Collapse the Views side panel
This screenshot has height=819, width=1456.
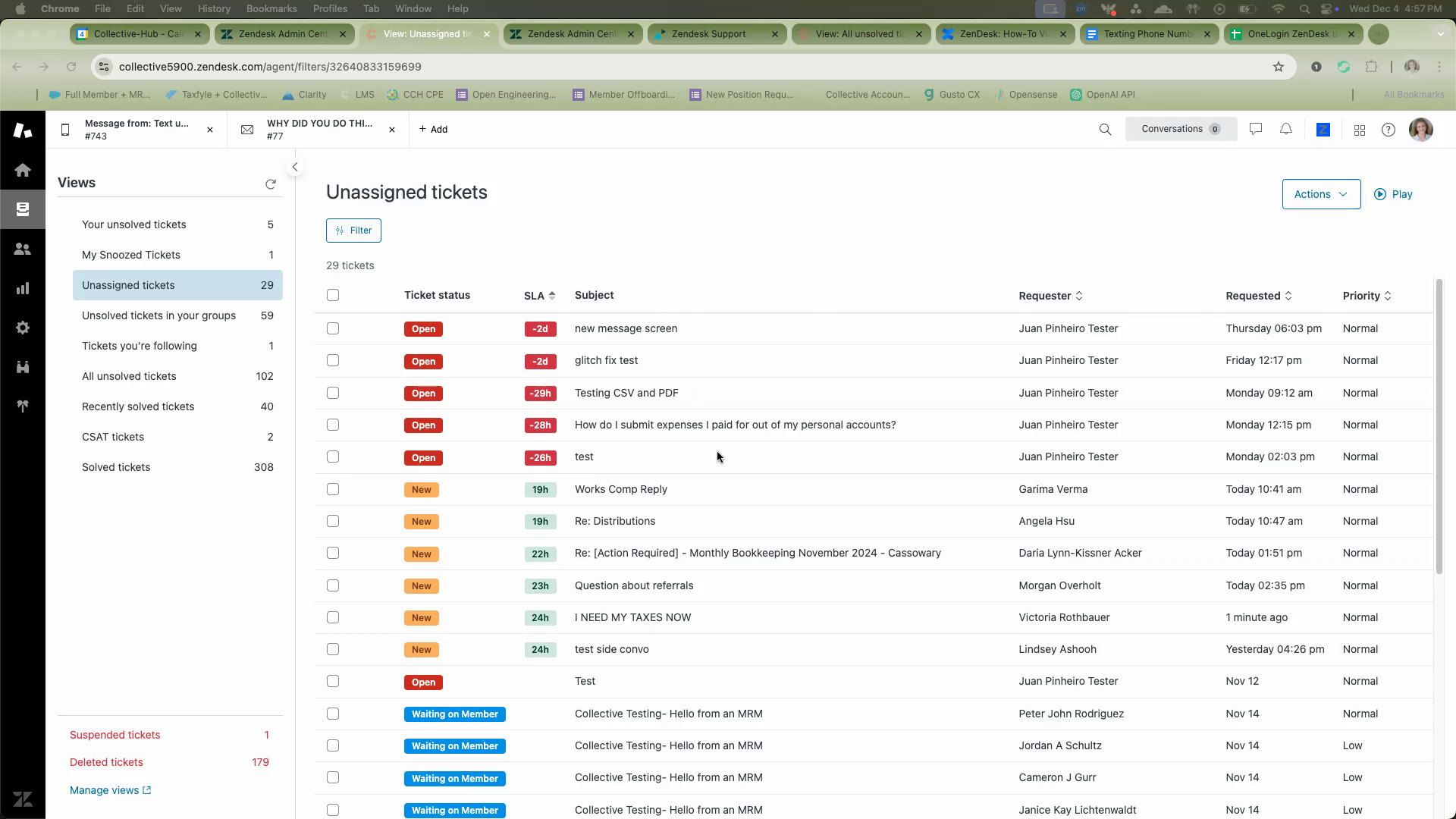[295, 167]
